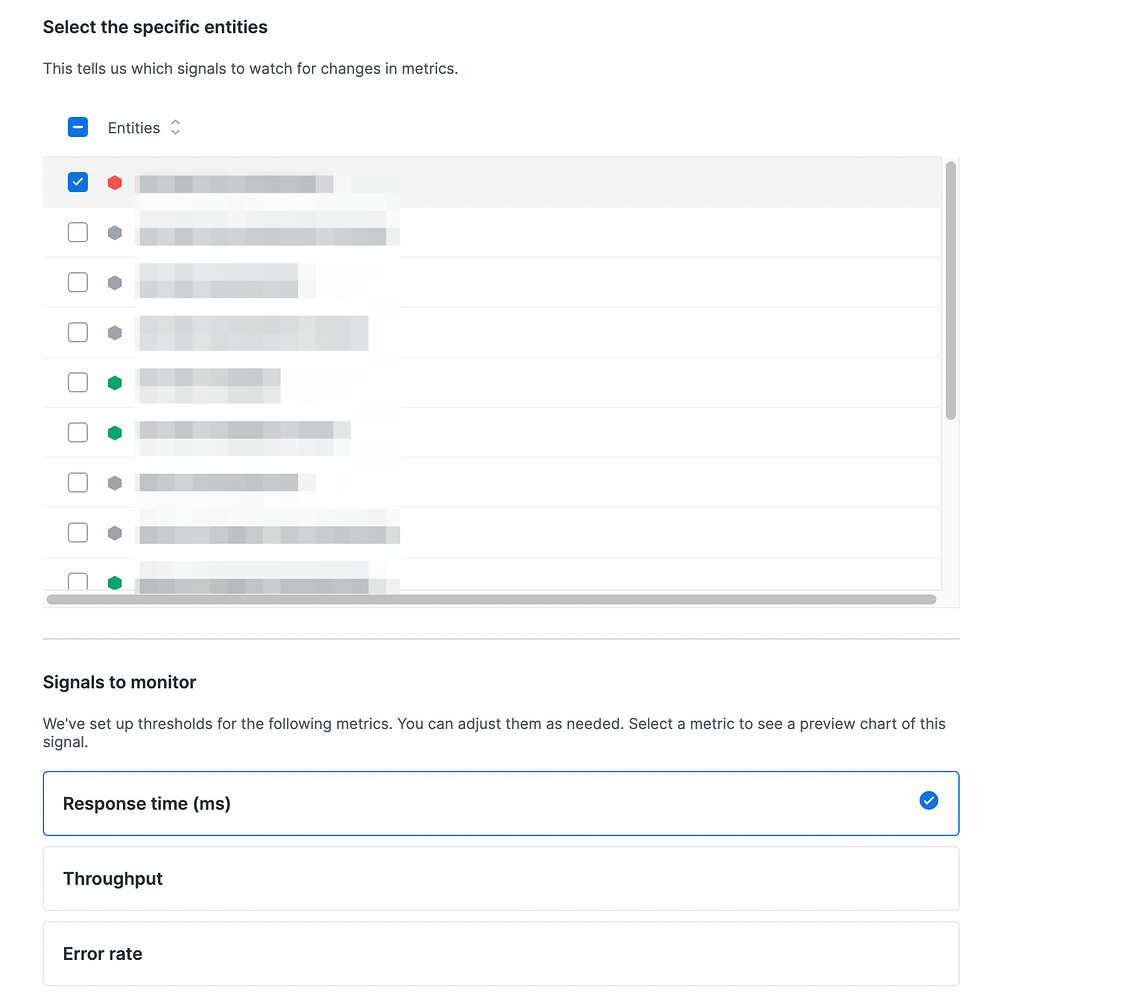1142x1000 pixels.
Task: Tick the checkbox beside the fifth entity
Action: pyautogui.click(x=78, y=382)
